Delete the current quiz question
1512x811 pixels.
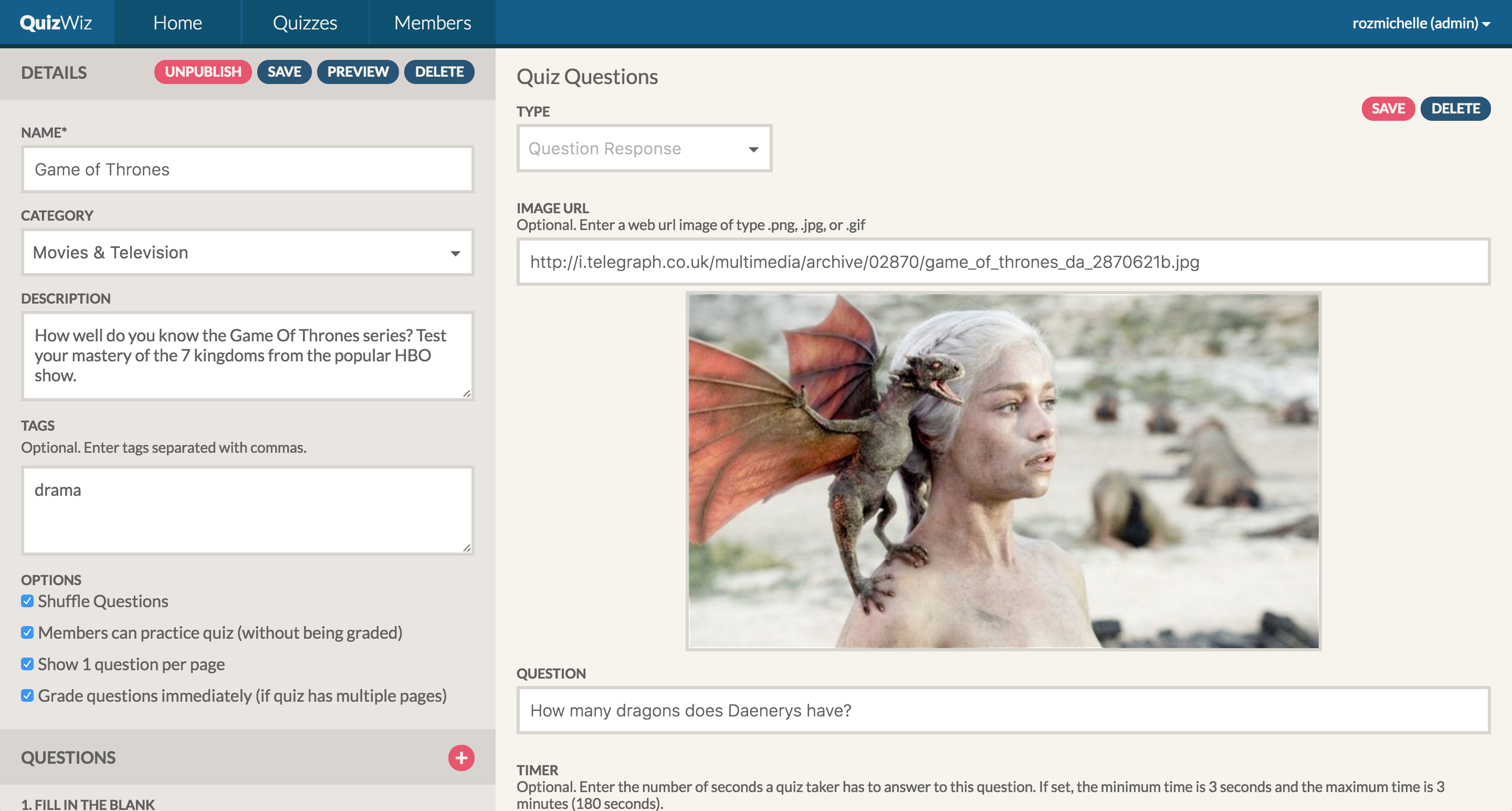pos(1455,109)
